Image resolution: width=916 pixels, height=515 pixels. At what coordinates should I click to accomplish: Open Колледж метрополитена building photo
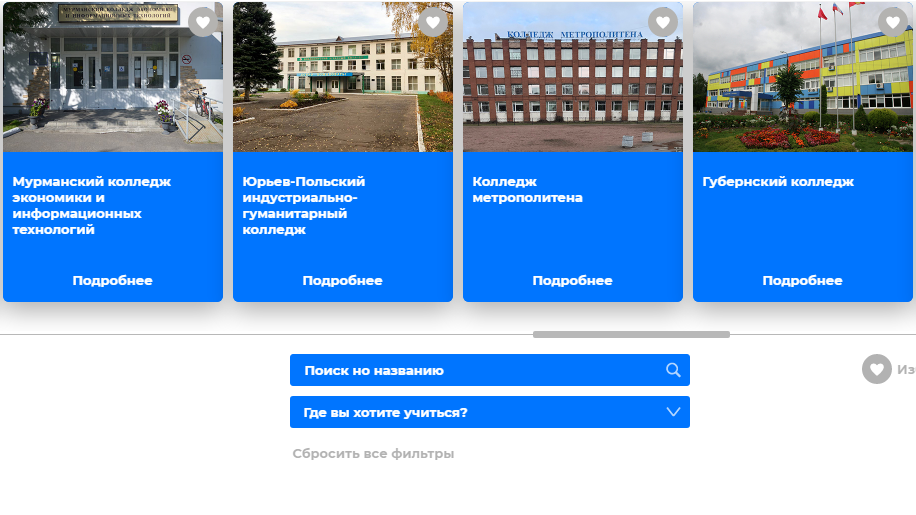click(573, 77)
